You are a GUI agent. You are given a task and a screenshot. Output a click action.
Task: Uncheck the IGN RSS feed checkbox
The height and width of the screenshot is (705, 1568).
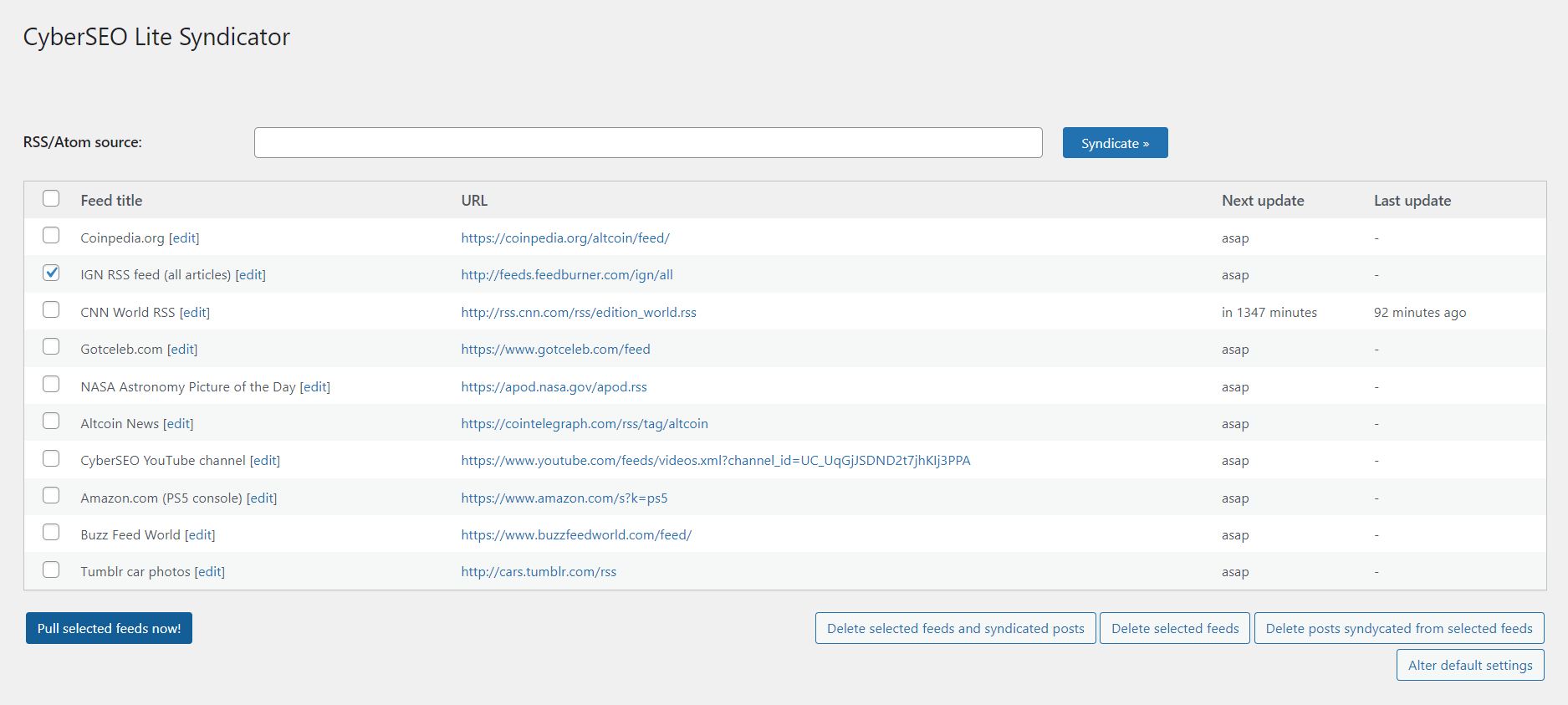[x=51, y=273]
